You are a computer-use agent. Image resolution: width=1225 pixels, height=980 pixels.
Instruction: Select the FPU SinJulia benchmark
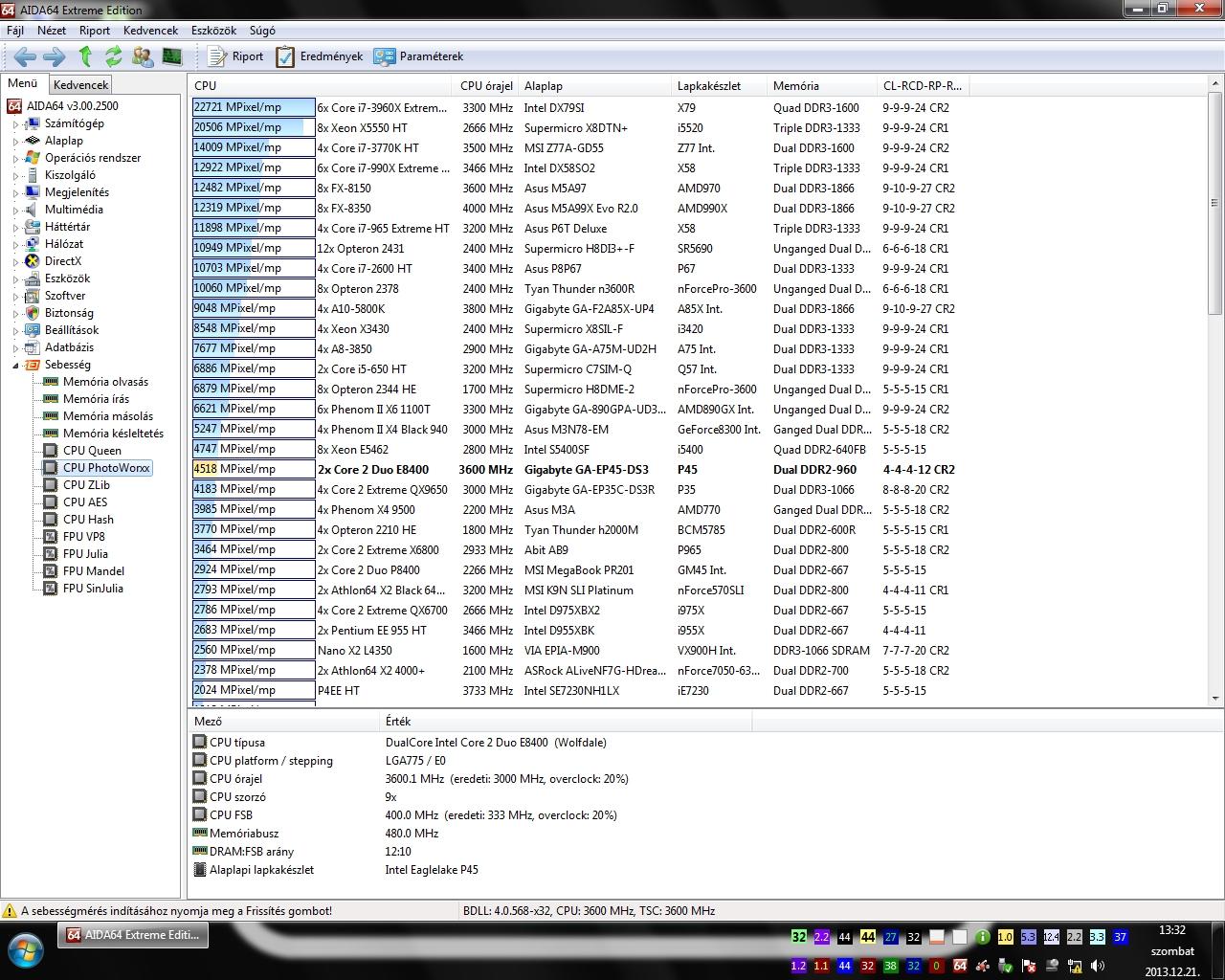point(93,589)
